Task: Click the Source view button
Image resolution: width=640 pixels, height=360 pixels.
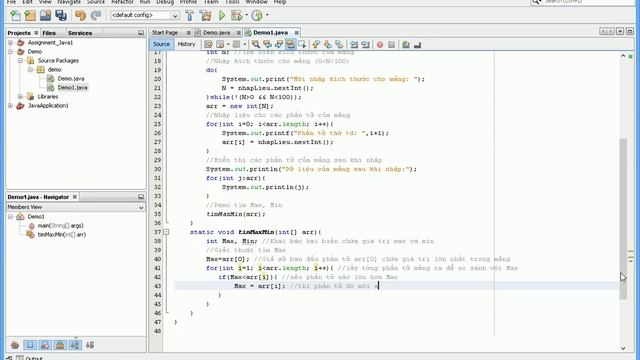Action: (161, 44)
